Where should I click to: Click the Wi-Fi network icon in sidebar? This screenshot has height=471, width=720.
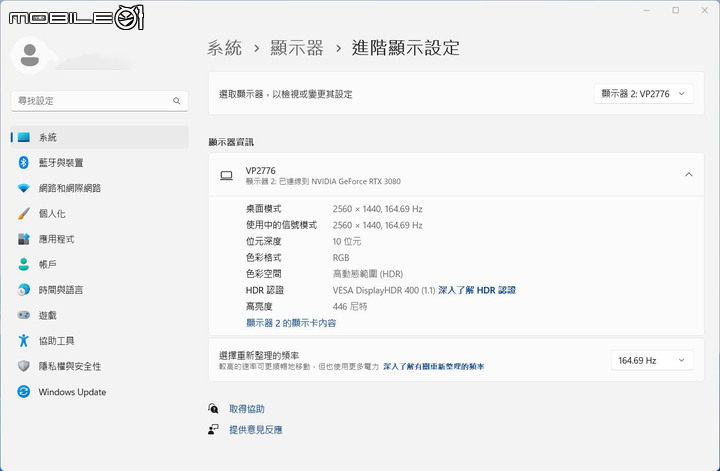(x=23, y=188)
